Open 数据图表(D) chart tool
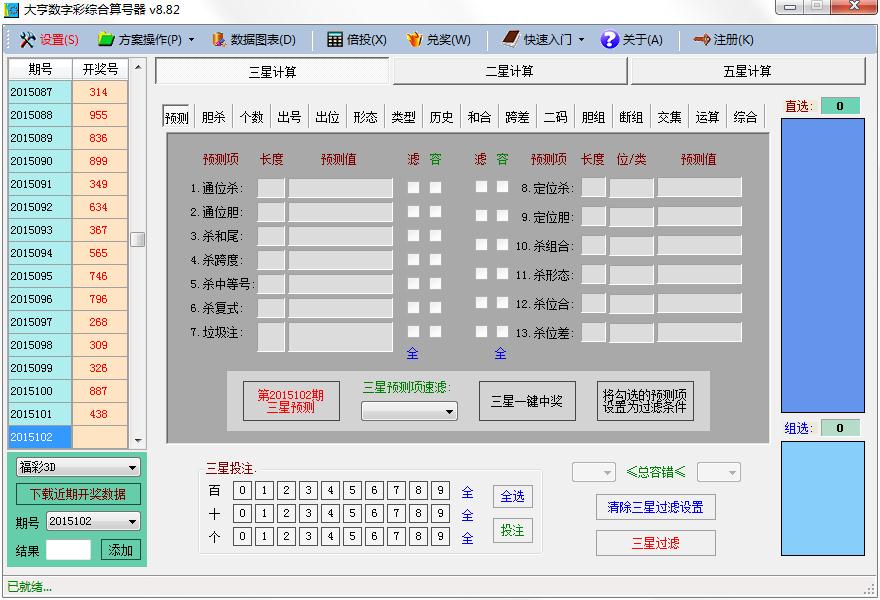Viewport: 880px width, 600px height. click(x=219, y=40)
